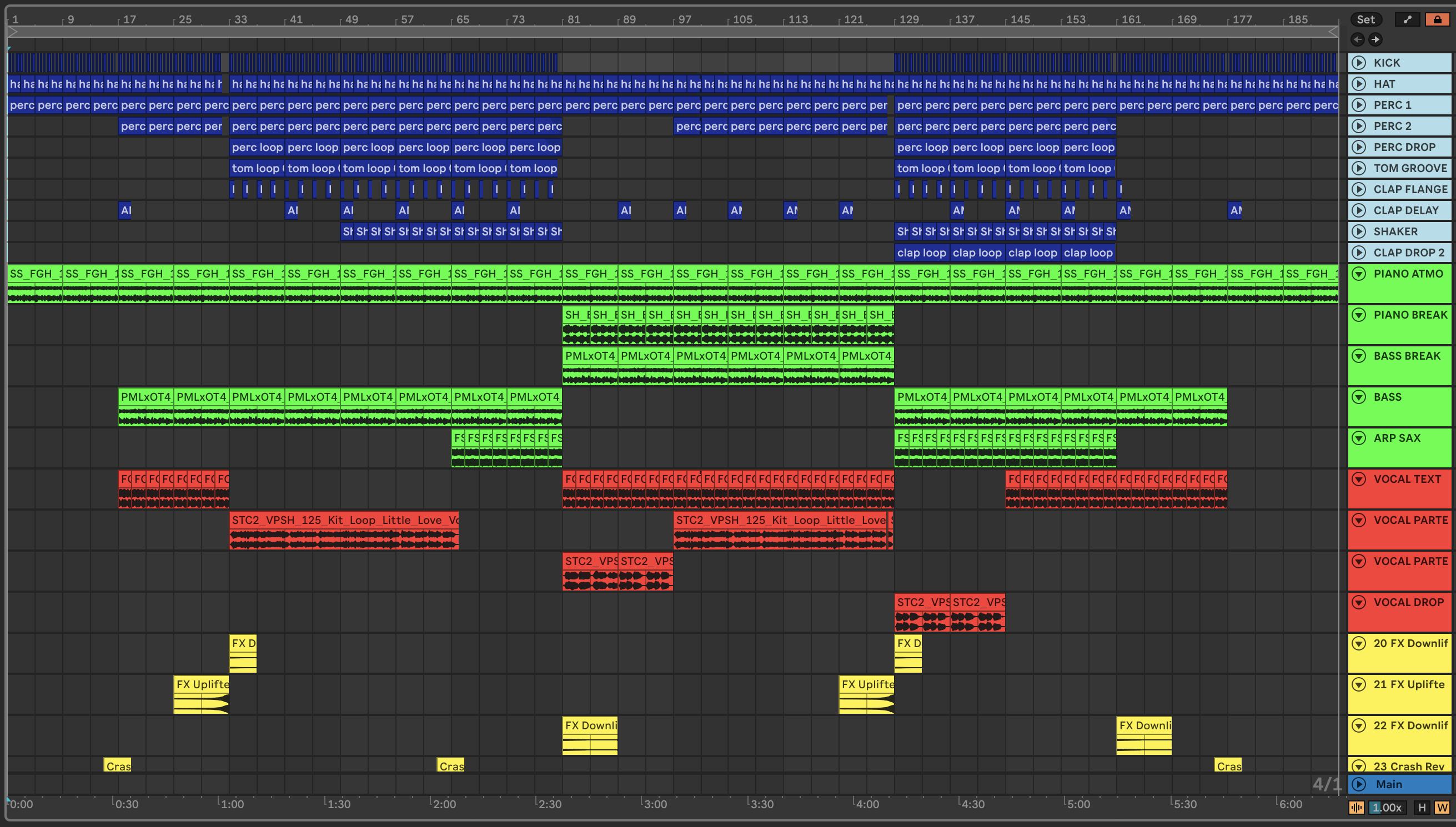Click the 1.00x zoom field
This screenshot has width=1456, height=827.
[1387, 808]
